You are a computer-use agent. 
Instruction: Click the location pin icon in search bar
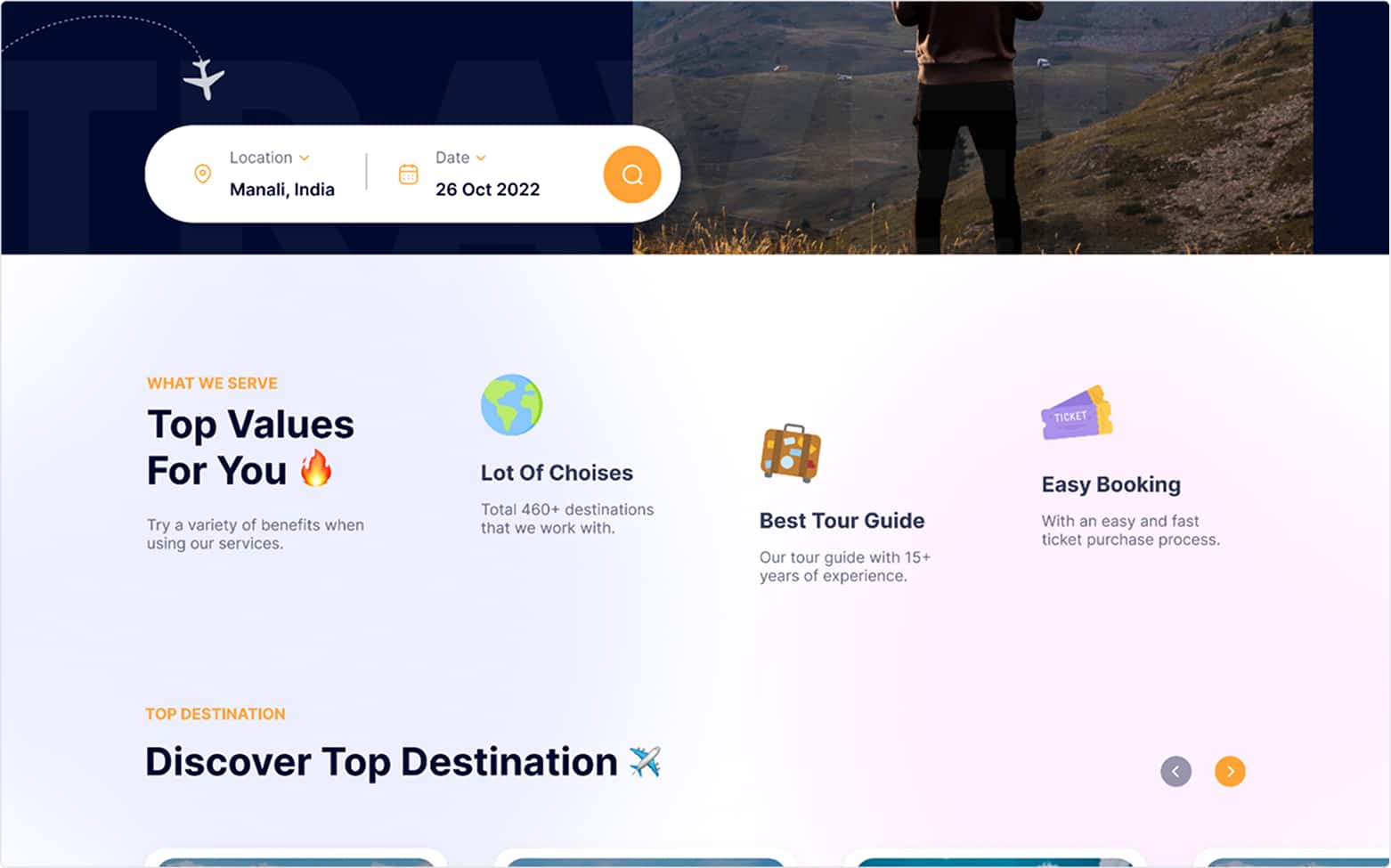(x=201, y=174)
